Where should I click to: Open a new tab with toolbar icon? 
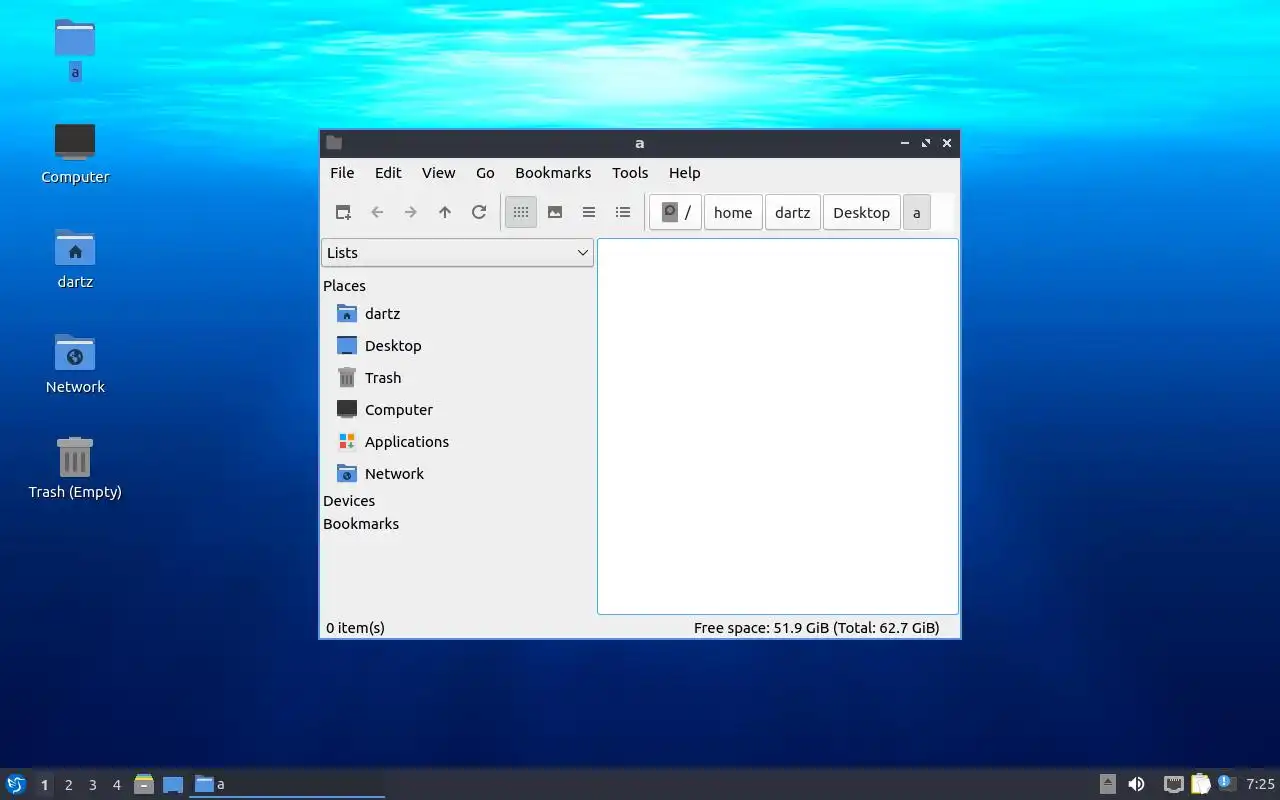click(x=343, y=212)
